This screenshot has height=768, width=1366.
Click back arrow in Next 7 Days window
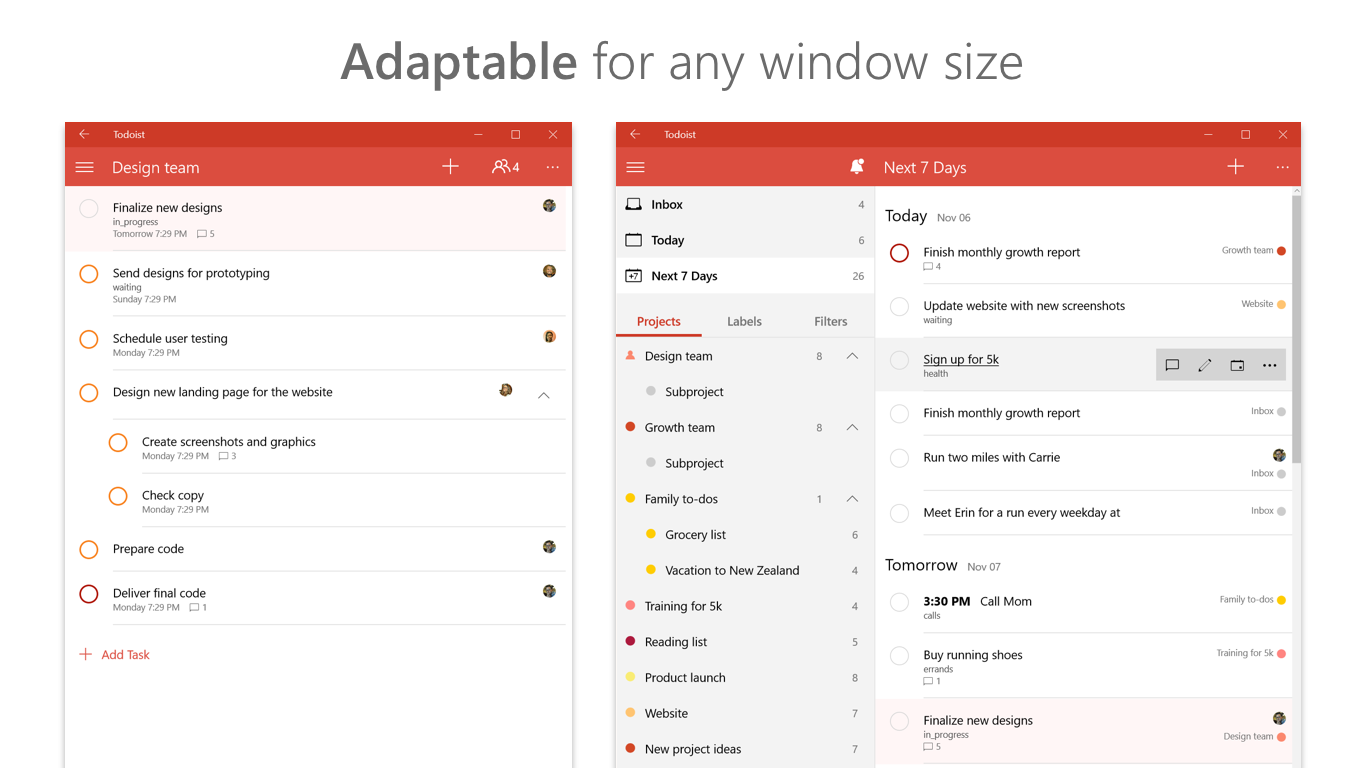click(x=635, y=134)
